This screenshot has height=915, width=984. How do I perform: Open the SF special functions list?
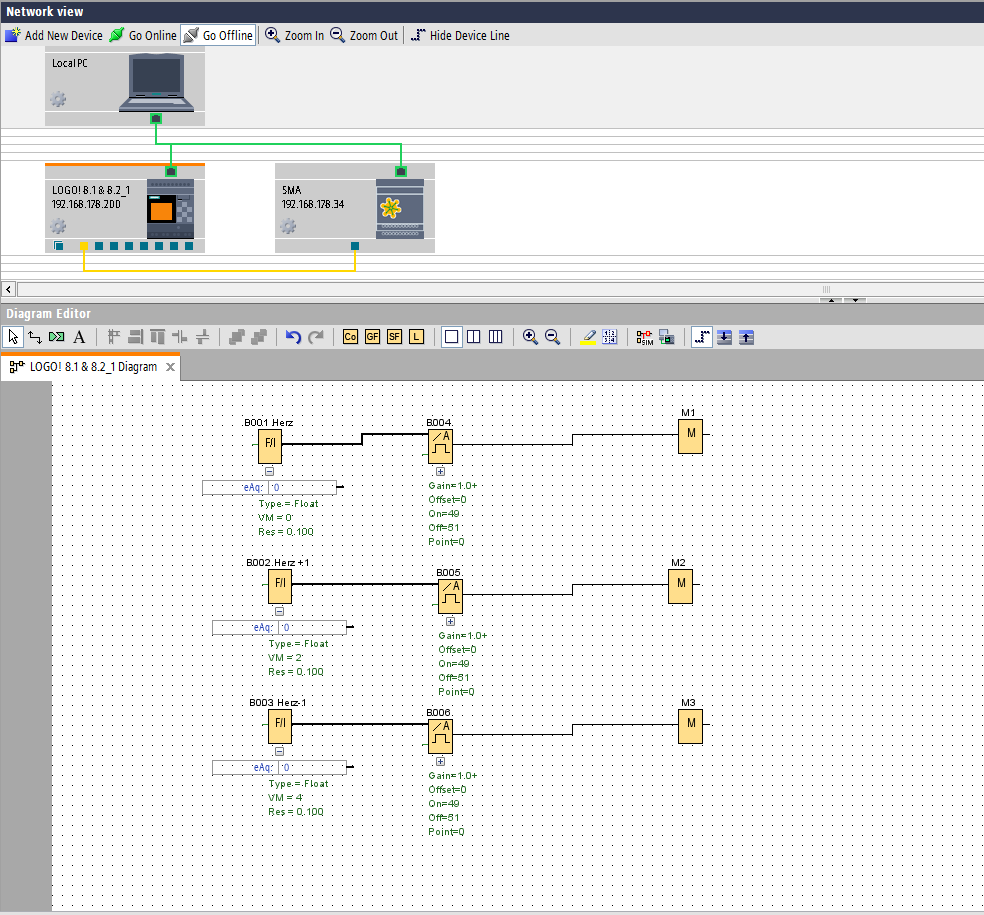pyautogui.click(x=394, y=337)
